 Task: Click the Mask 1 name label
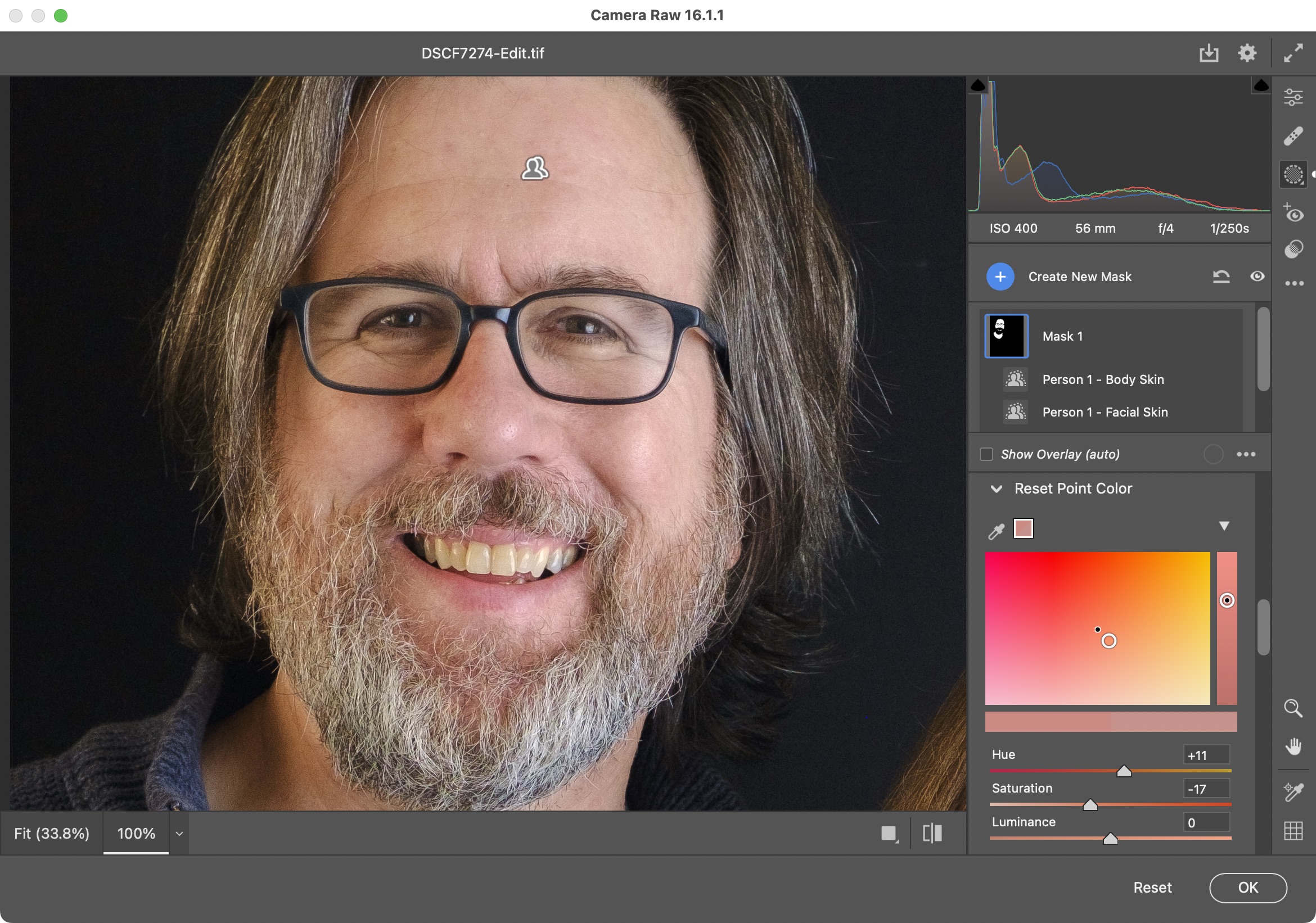coord(1062,336)
